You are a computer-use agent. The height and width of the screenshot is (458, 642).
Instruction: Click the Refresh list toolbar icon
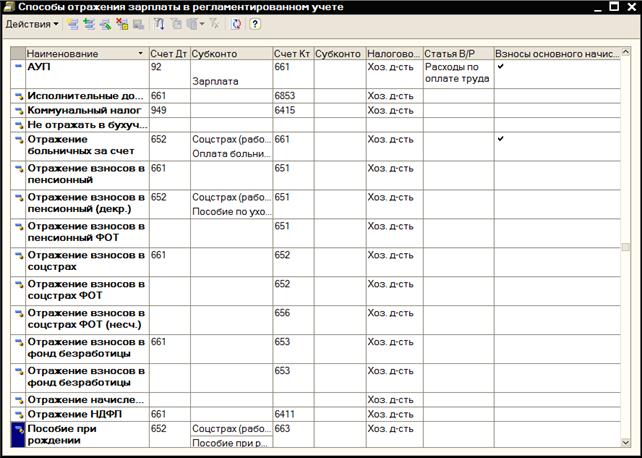[x=236, y=24]
